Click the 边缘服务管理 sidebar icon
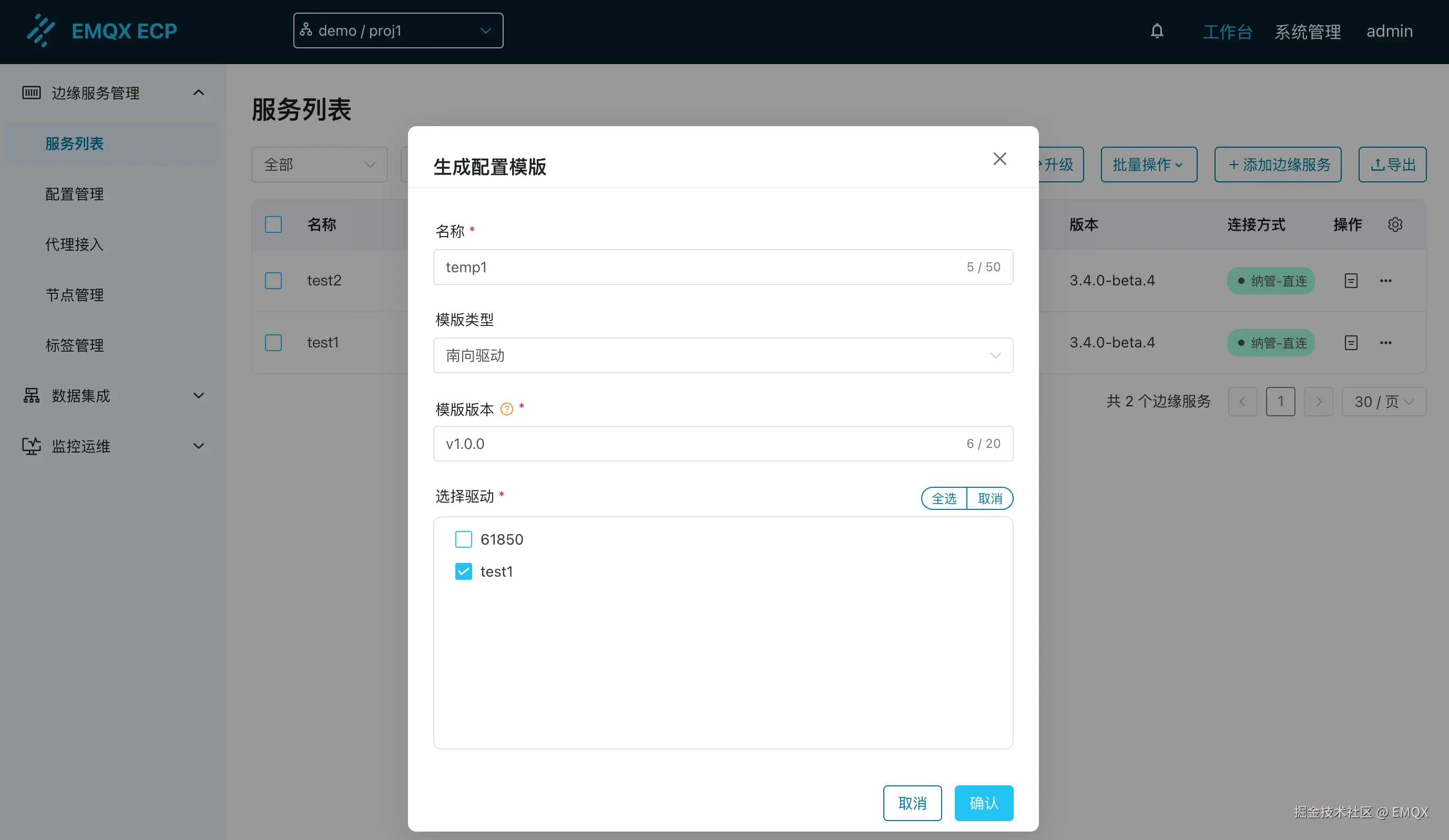Image resolution: width=1449 pixels, height=840 pixels. [x=32, y=92]
